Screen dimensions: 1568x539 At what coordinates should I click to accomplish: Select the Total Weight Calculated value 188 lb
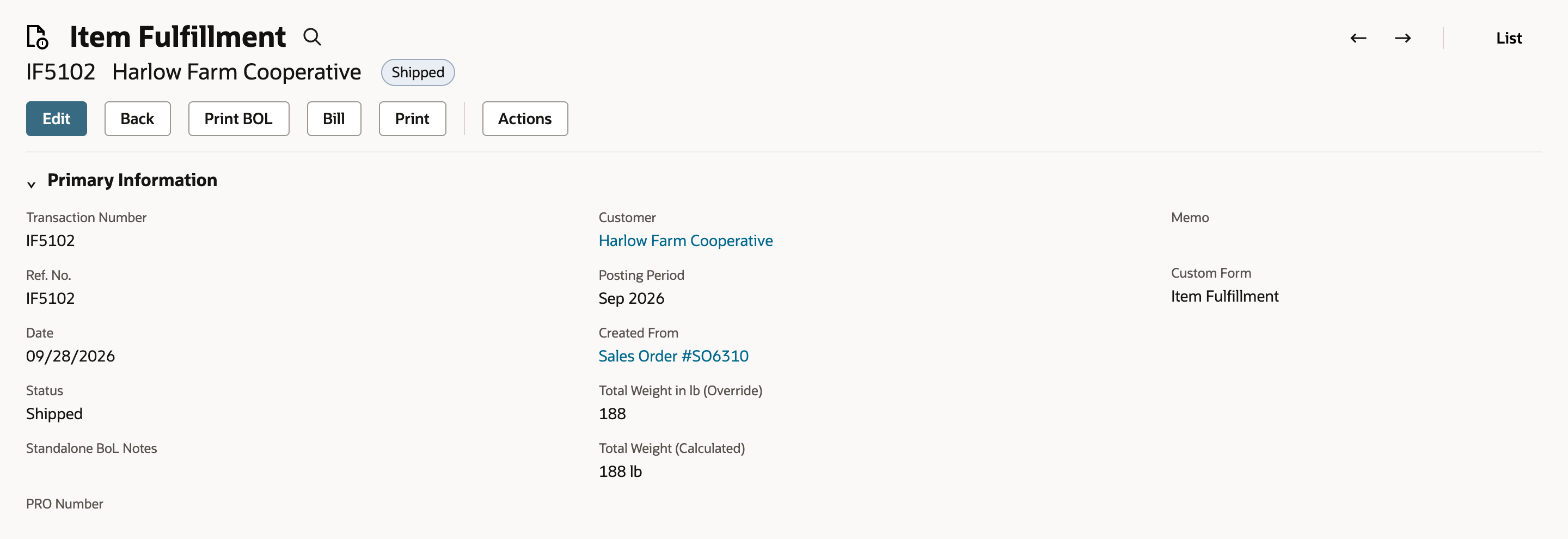[620, 471]
